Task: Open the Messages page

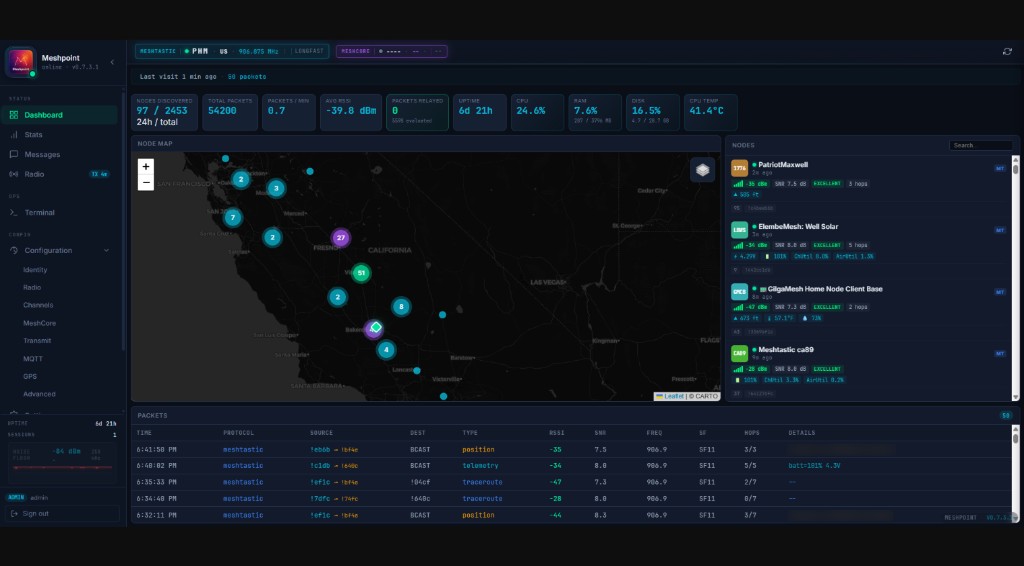Action: [42, 155]
